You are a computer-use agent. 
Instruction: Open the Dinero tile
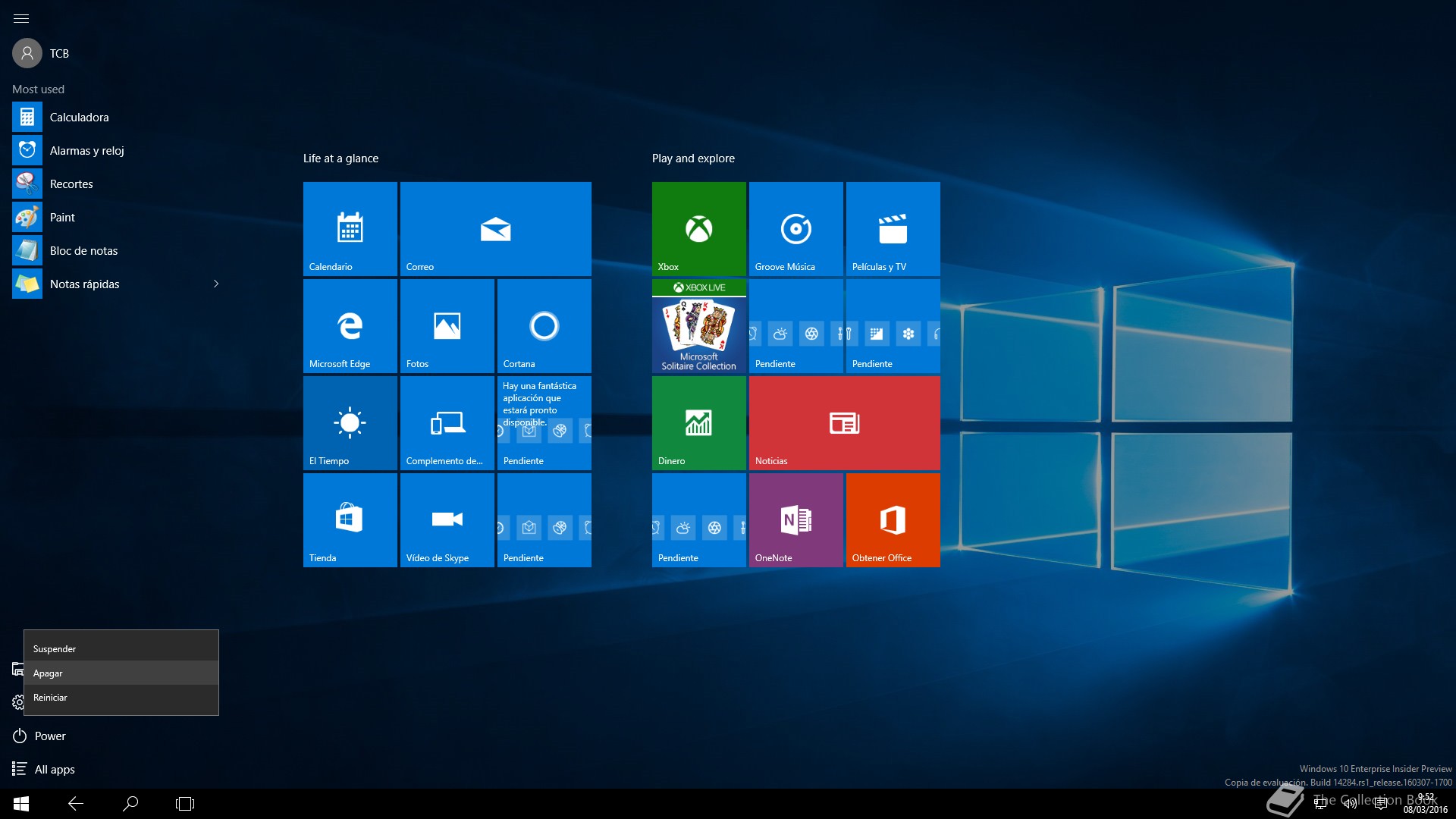tap(699, 423)
